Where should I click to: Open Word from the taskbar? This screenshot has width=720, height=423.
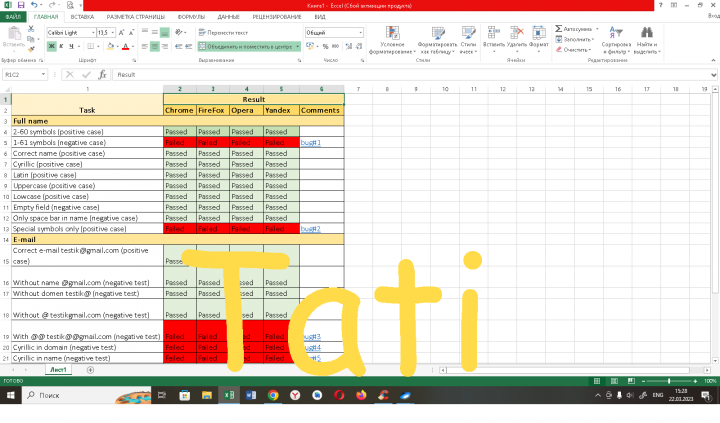251,395
